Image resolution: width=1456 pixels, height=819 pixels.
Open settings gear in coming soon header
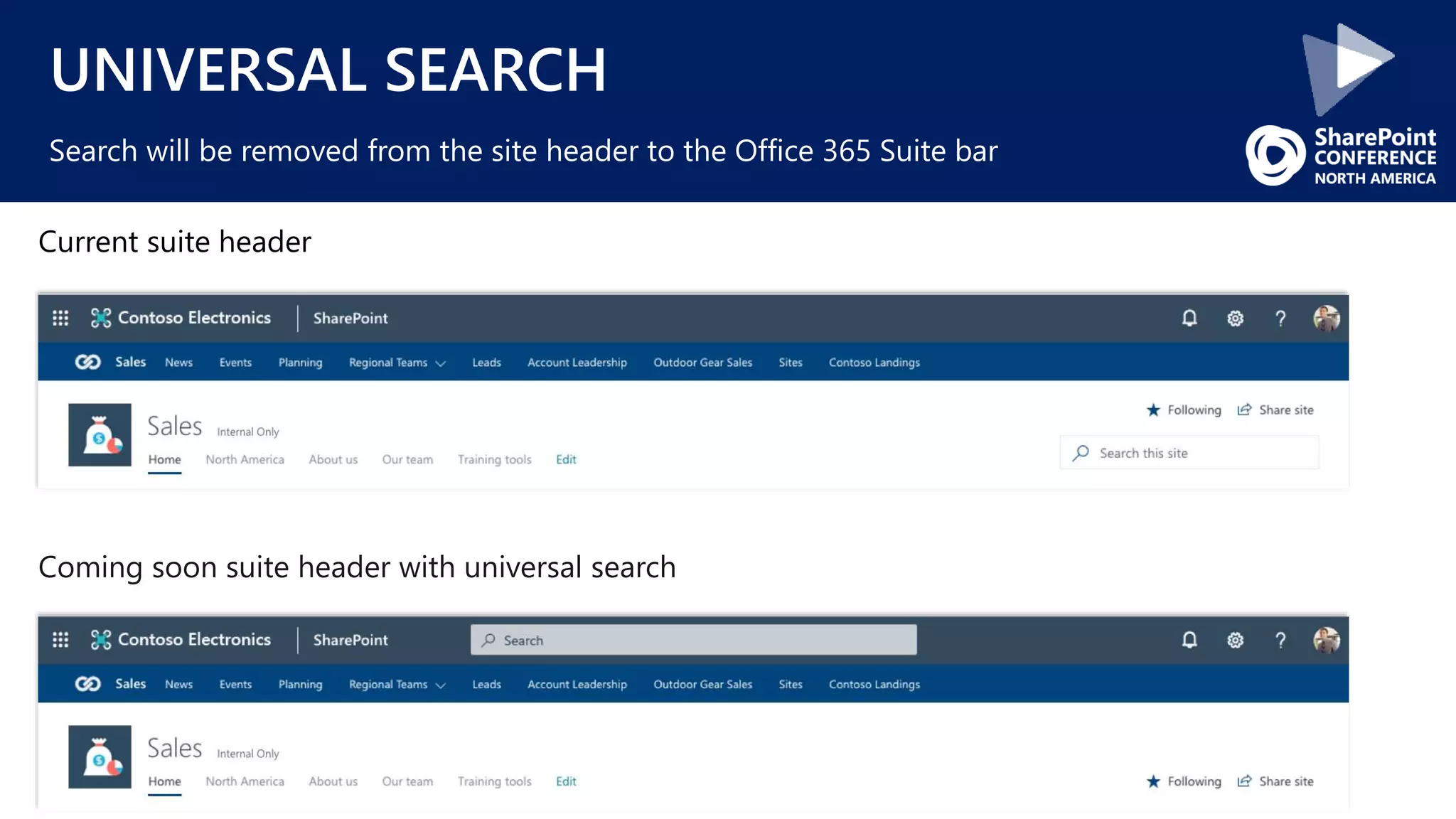[x=1236, y=641]
